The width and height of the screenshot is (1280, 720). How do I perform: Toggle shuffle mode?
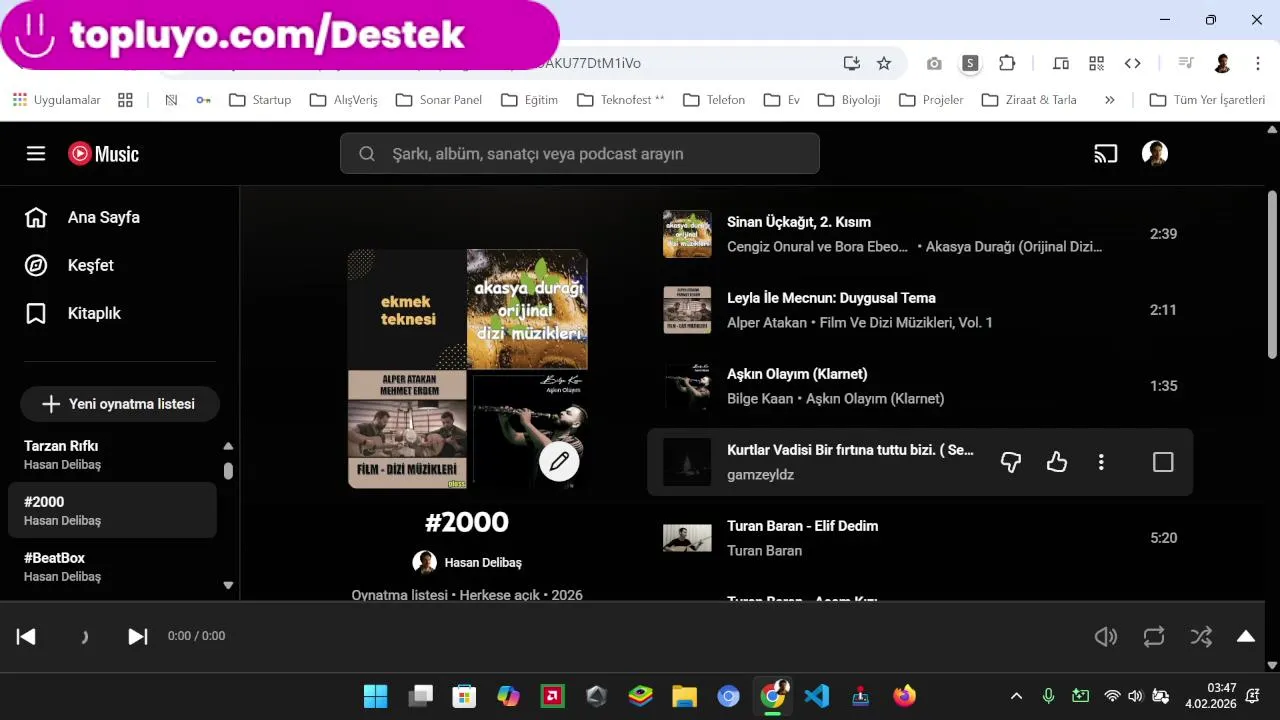coord(1201,636)
